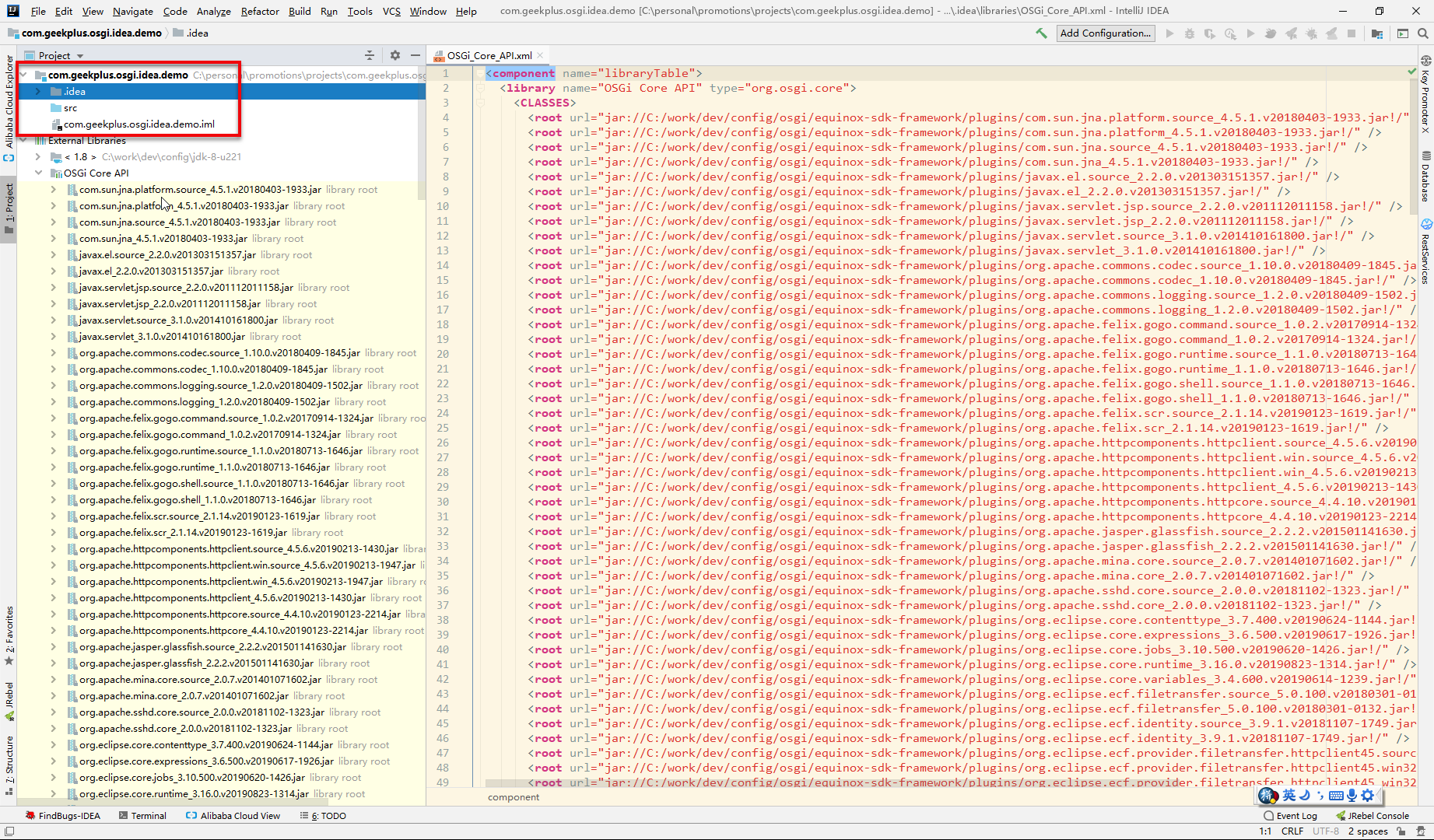This screenshot has height=840, width=1434.
Task: Click the Collapse All icon in Project panel
Action: pos(370,55)
